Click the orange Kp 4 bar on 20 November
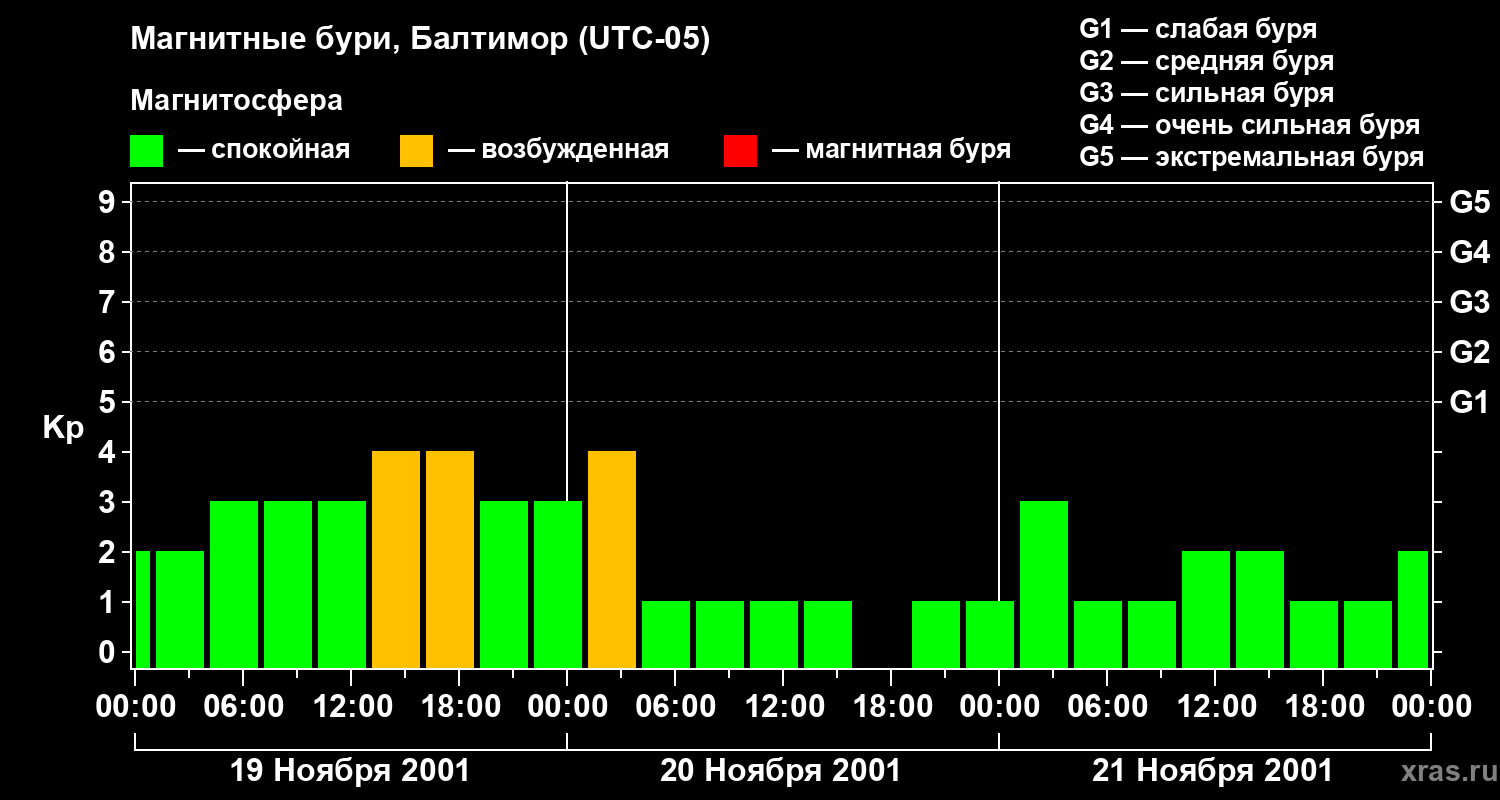 (x=612, y=559)
